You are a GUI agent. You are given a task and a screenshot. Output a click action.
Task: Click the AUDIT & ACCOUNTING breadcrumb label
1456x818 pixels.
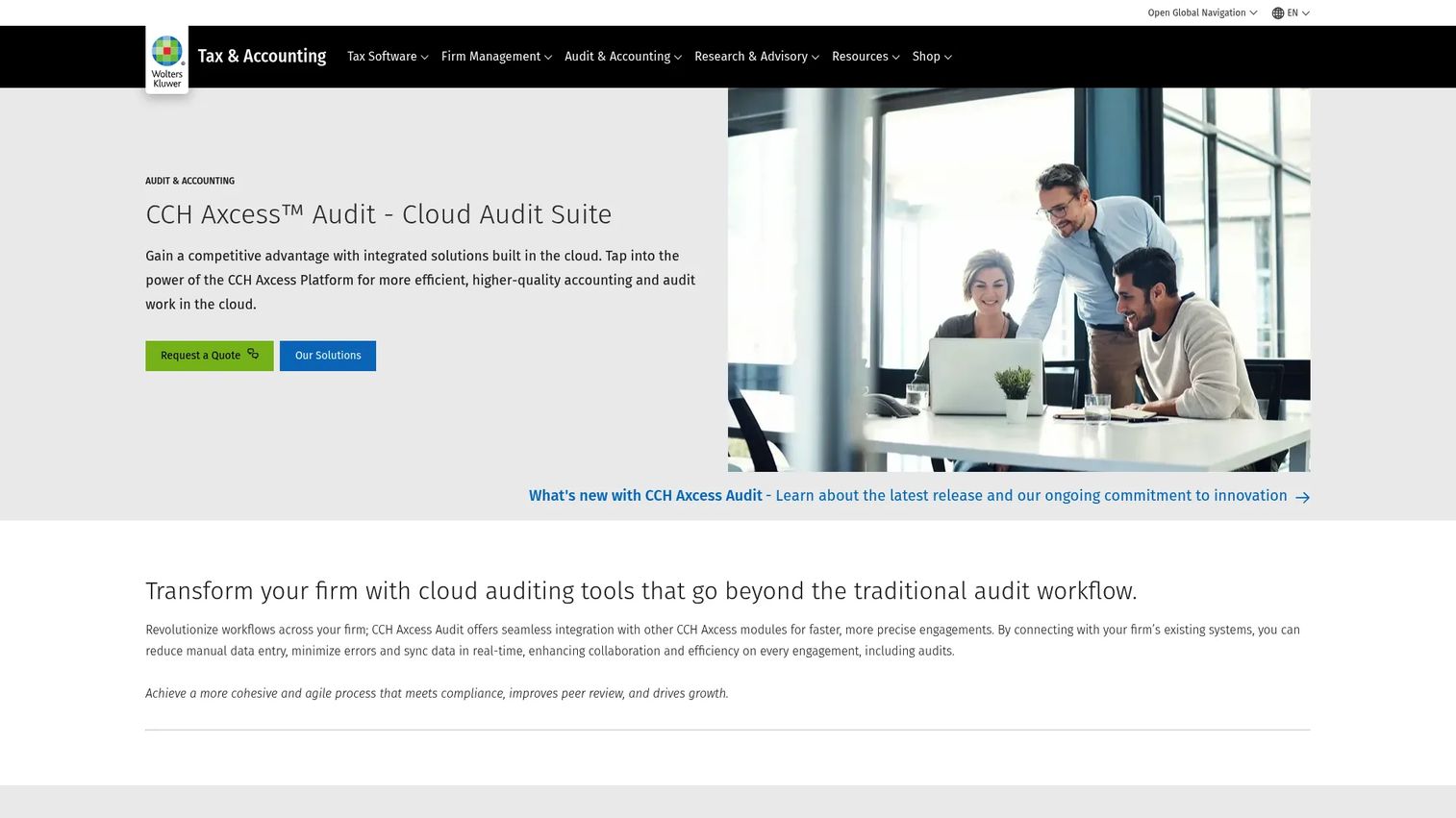click(x=189, y=181)
